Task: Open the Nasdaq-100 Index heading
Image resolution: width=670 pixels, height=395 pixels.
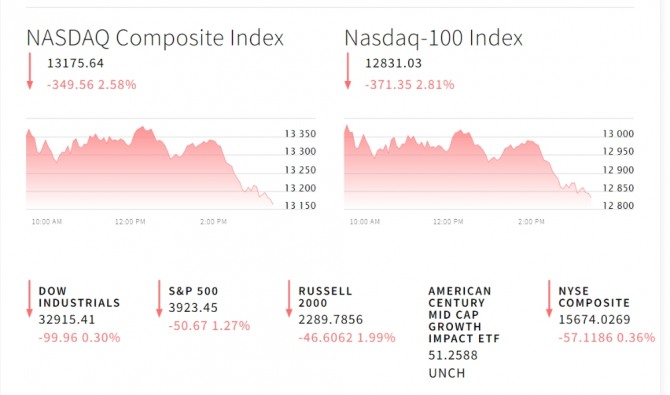Action: tap(434, 38)
